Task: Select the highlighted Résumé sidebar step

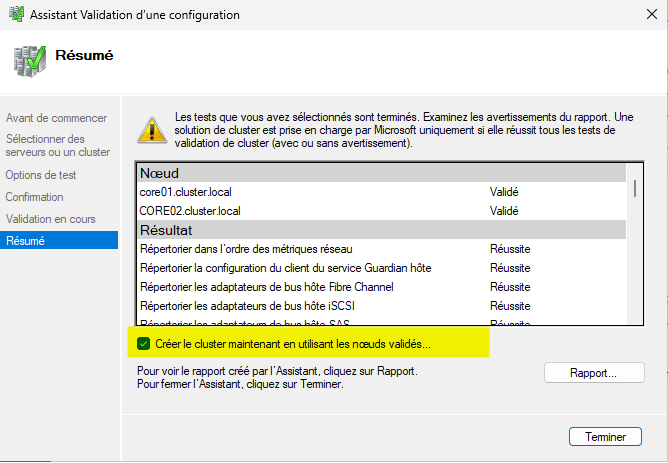Action: coord(25,240)
